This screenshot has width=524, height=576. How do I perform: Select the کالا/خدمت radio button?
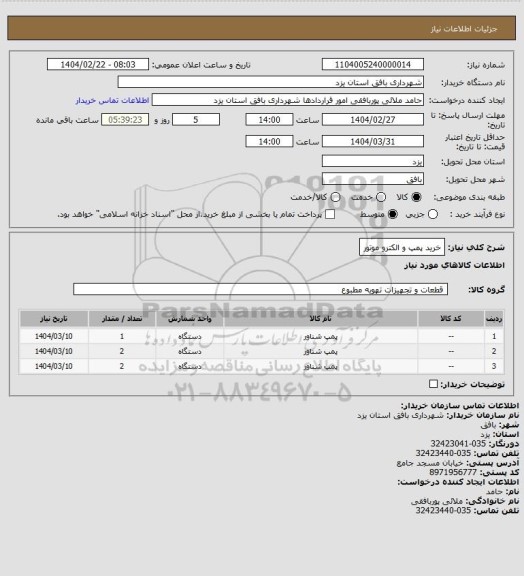pyautogui.click(x=335, y=197)
